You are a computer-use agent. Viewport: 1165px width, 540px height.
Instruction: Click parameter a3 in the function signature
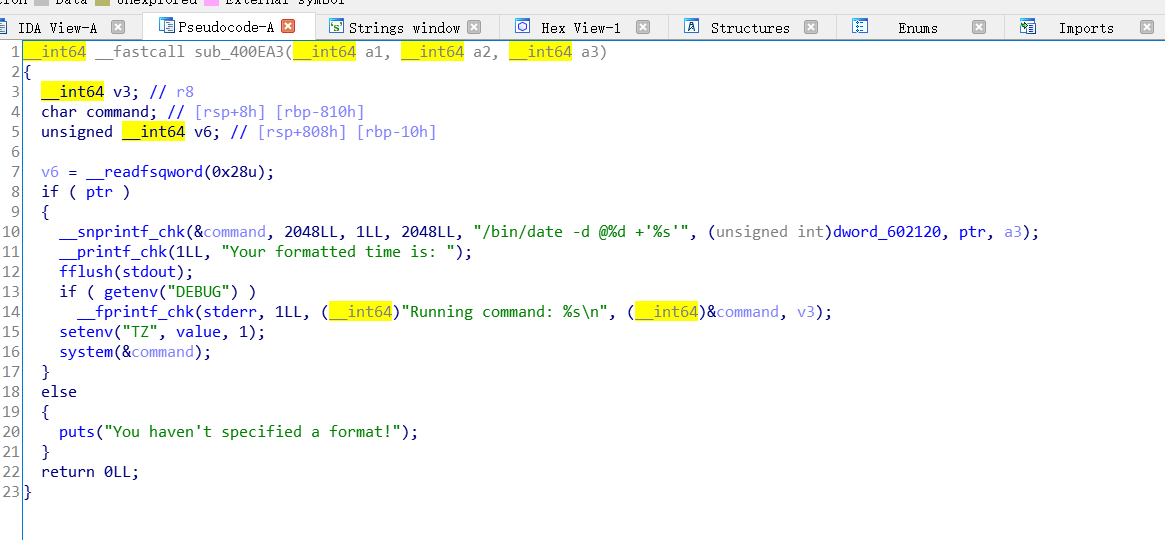pos(589,52)
